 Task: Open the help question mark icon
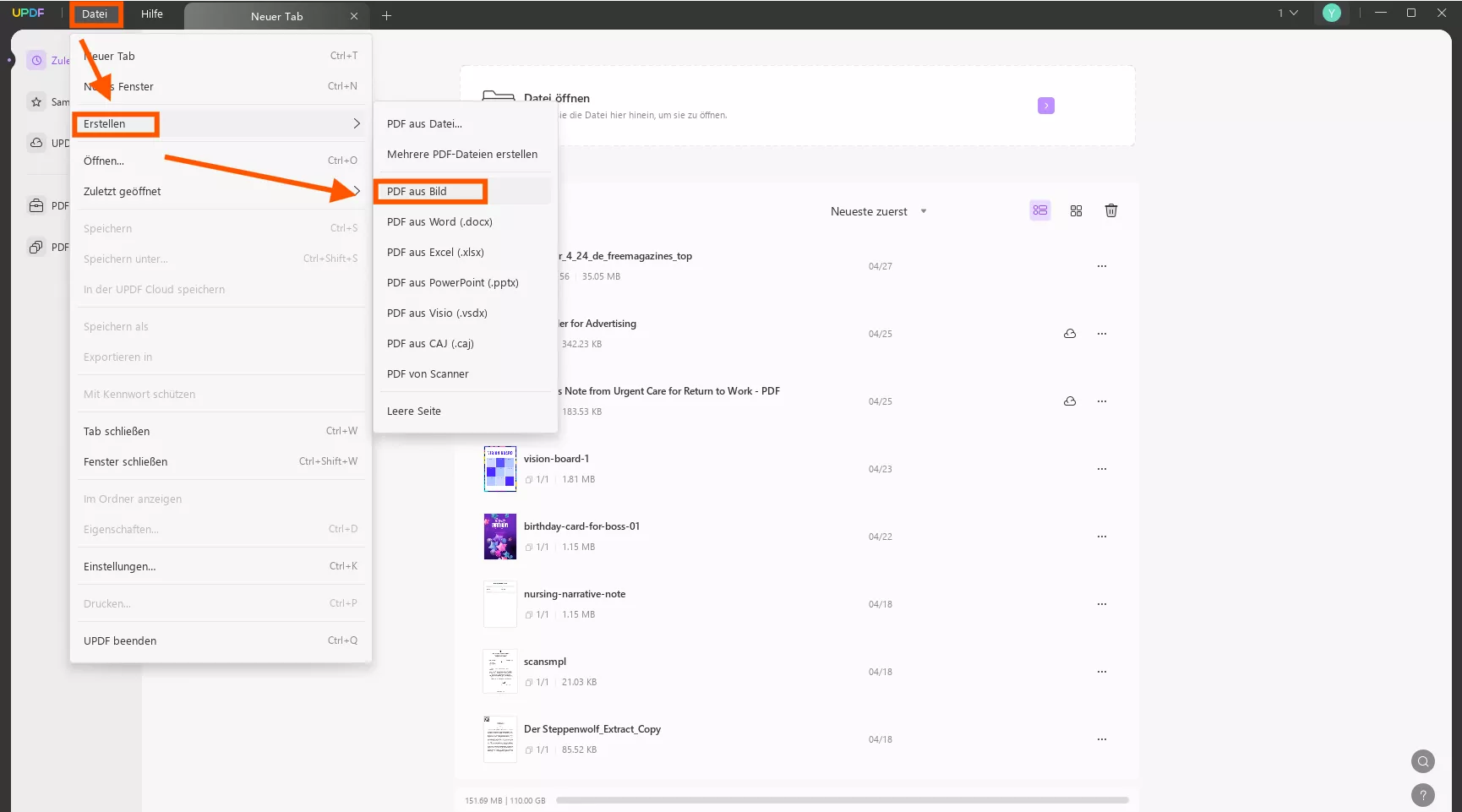click(1423, 795)
